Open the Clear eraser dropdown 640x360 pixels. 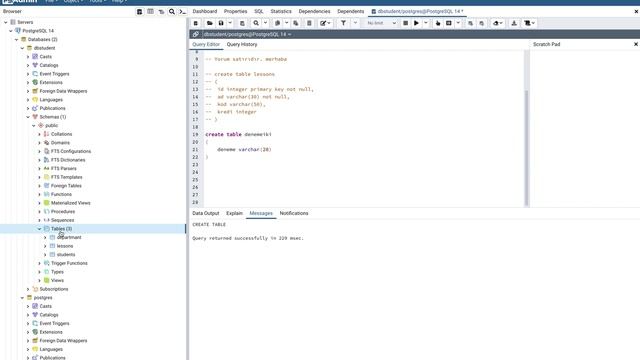pyautogui.click(x=498, y=23)
